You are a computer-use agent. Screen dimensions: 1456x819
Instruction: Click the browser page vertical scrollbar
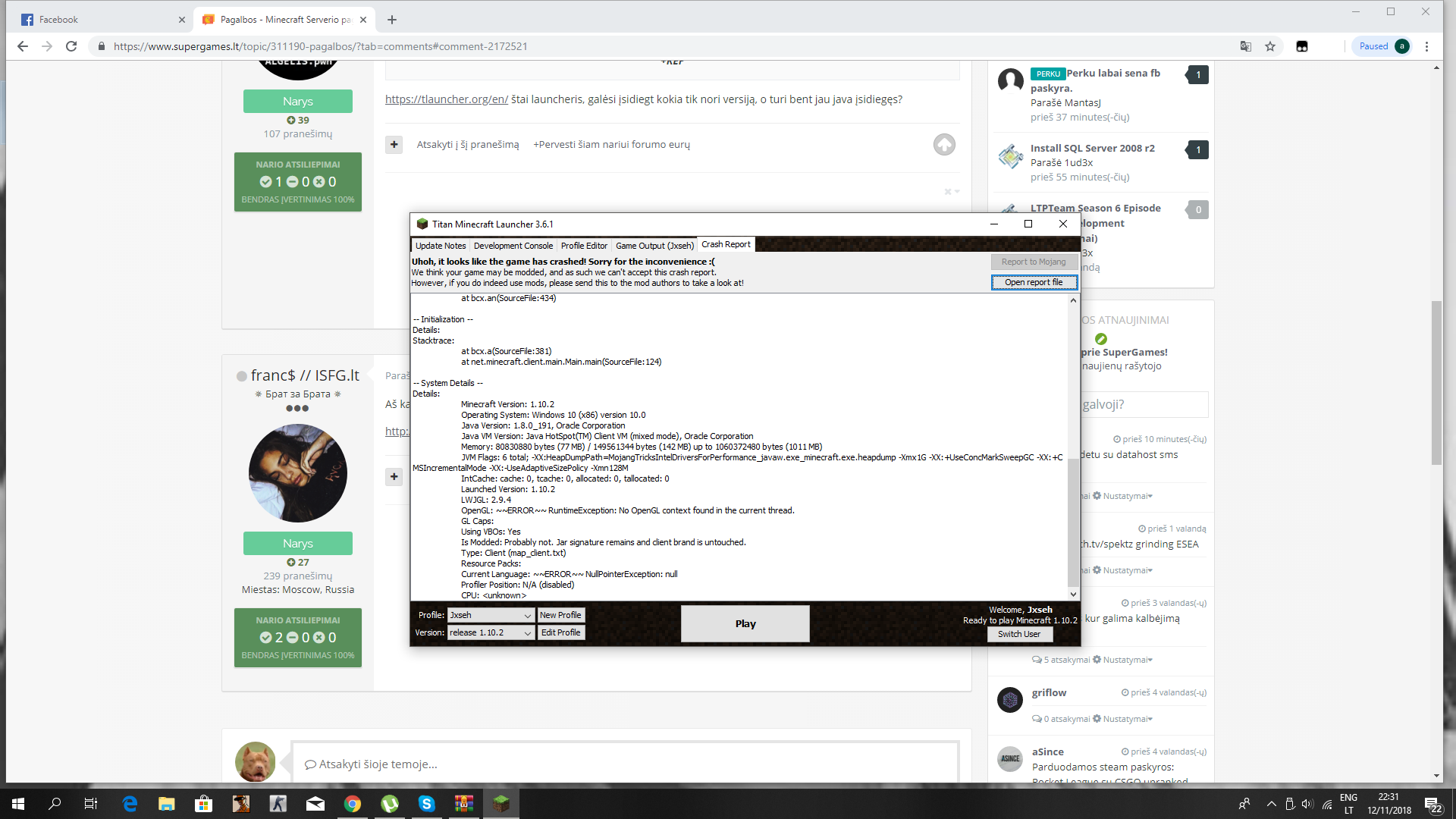[1436, 383]
